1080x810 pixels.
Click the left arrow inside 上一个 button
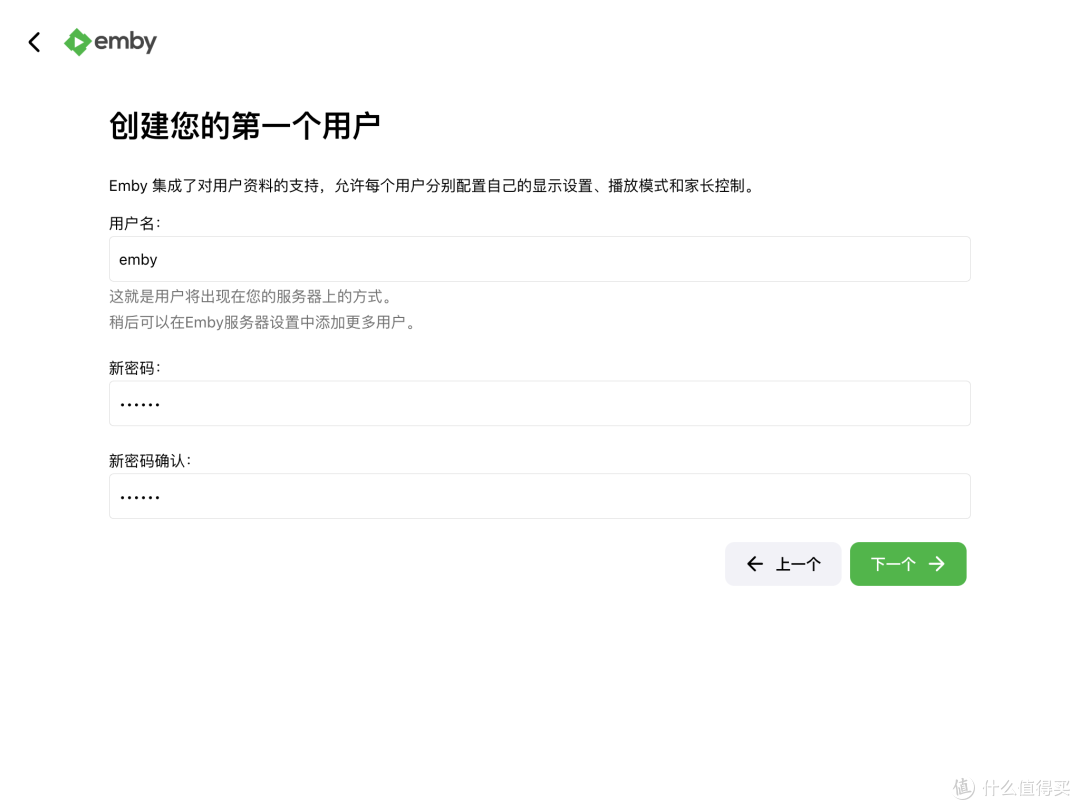(756, 564)
